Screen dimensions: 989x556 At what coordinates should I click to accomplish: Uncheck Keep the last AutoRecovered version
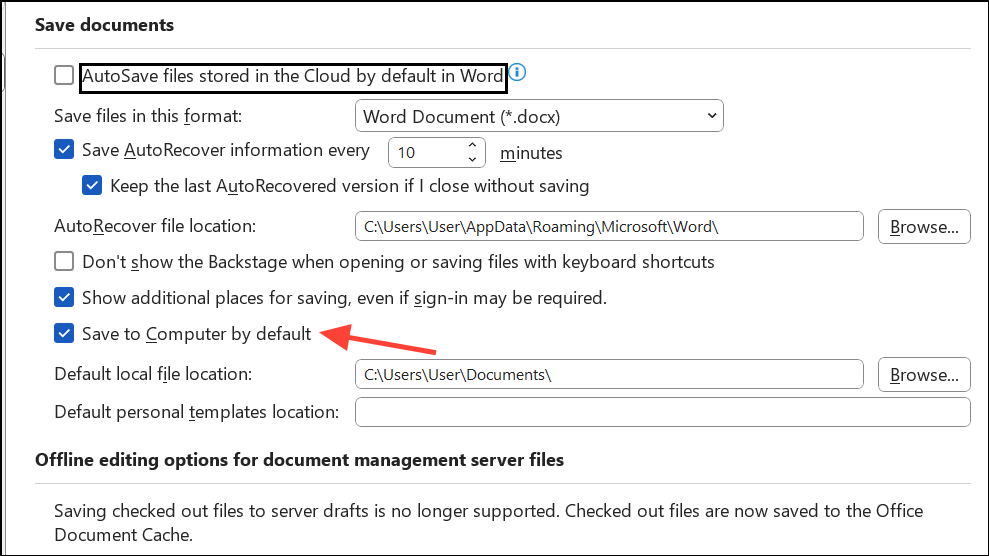tap(92, 185)
